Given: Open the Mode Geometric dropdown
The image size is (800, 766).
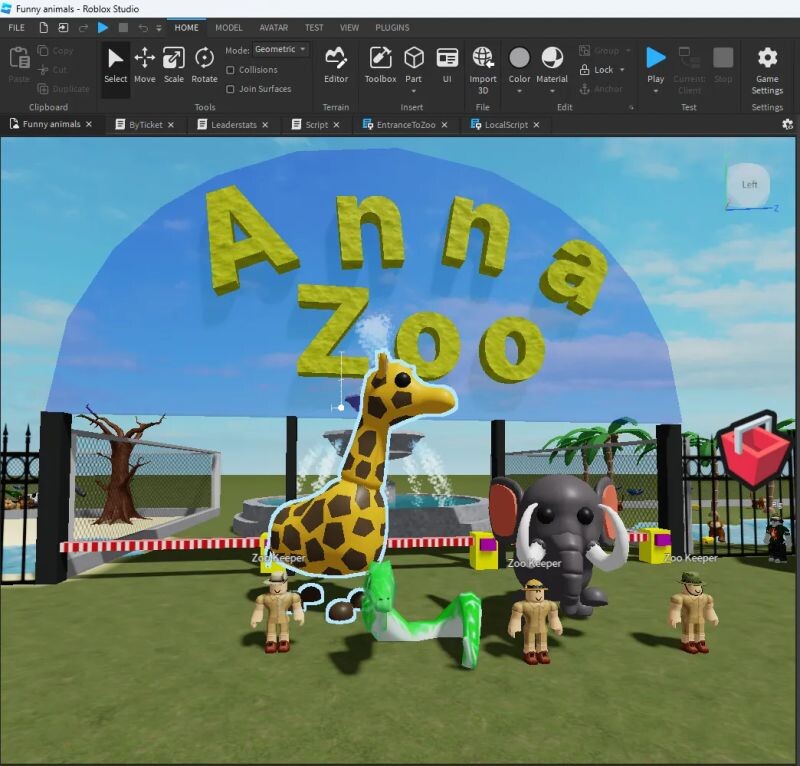Looking at the screenshot, I should click(281, 49).
